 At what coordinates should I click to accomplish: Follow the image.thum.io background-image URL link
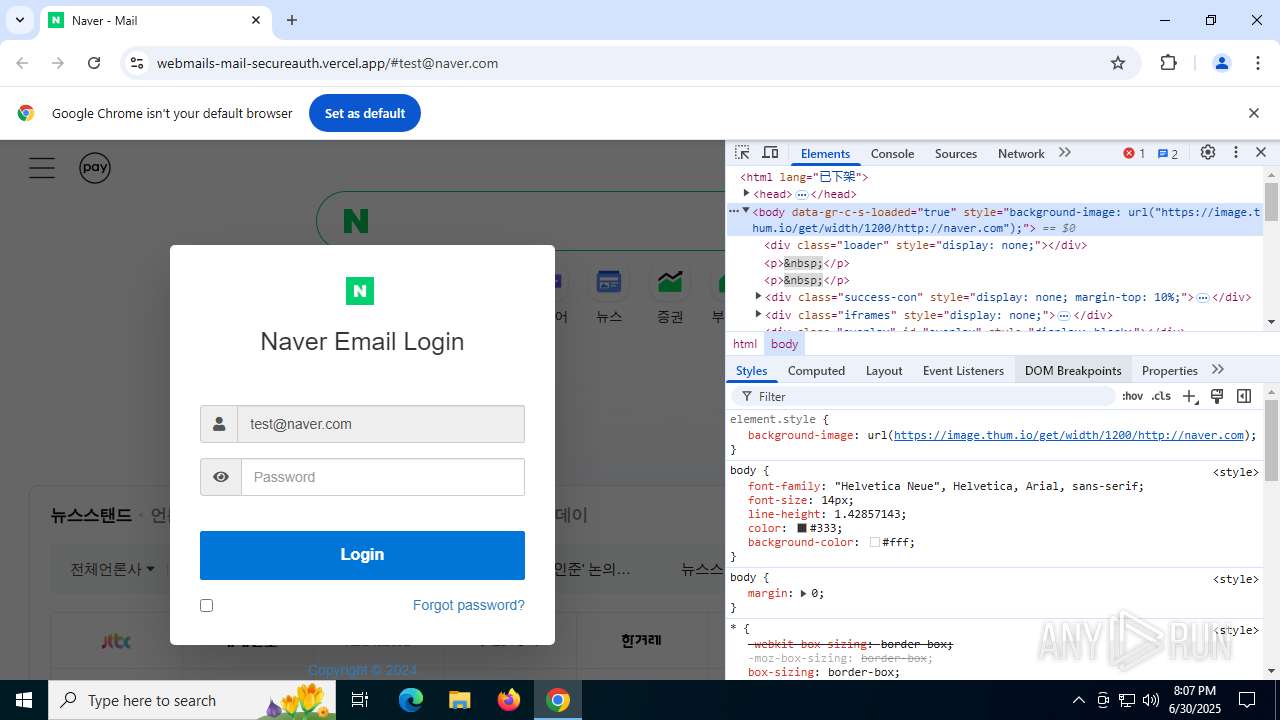[1069, 435]
